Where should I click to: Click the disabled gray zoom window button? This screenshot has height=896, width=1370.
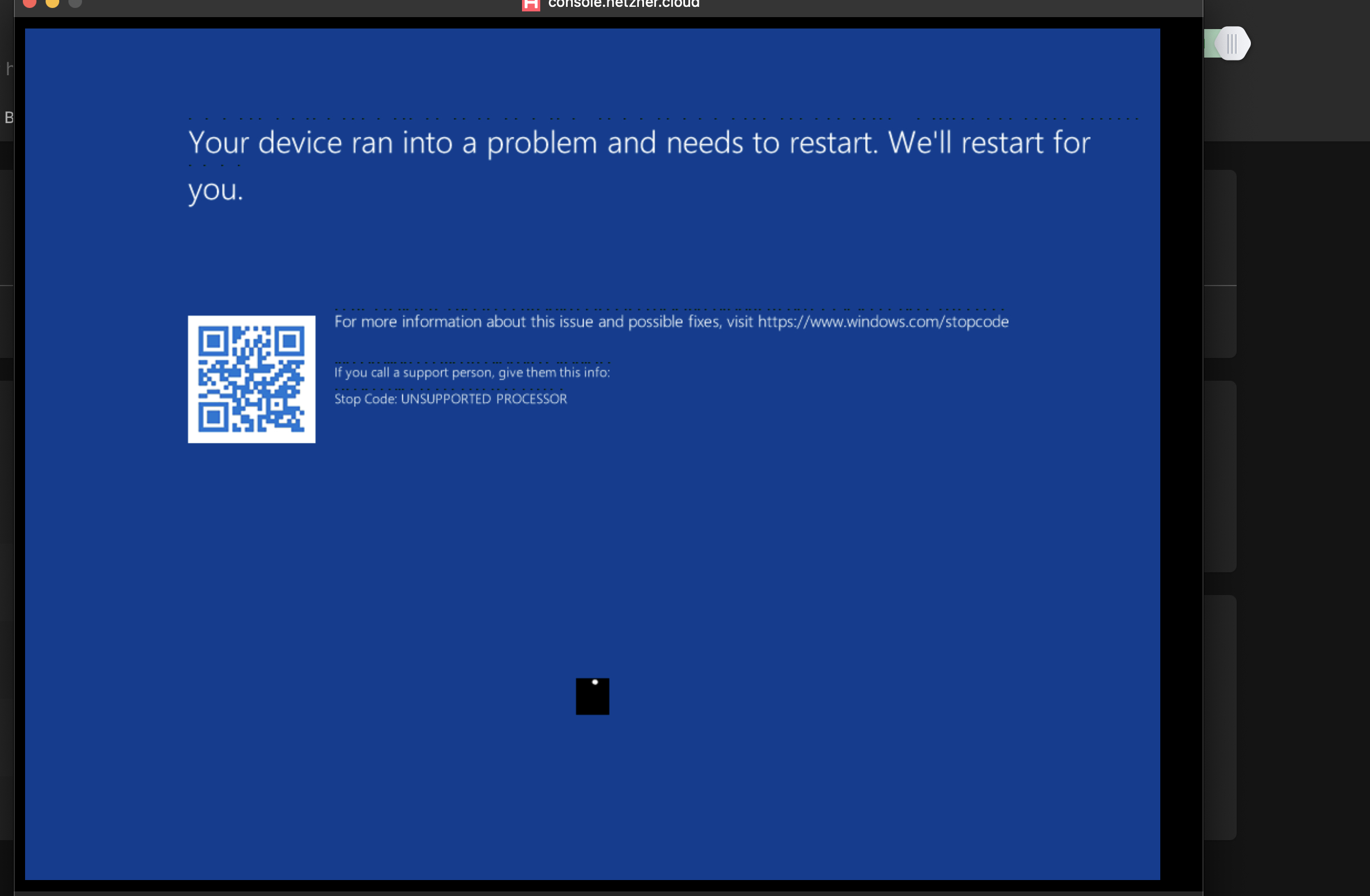point(75,2)
